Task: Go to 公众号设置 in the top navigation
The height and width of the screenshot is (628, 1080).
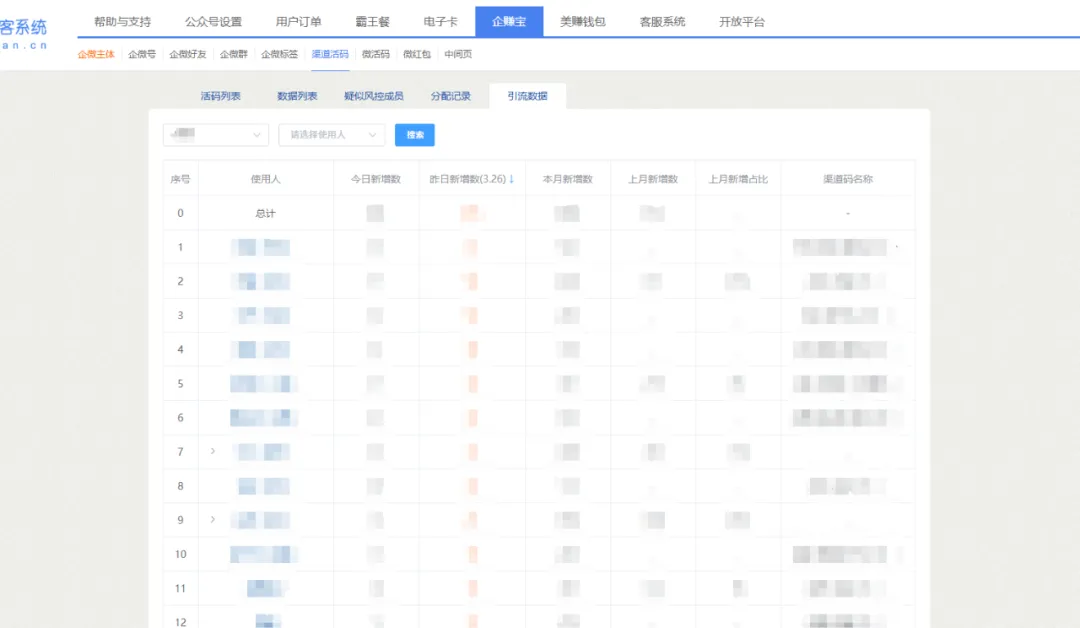Action: (214, 21)
